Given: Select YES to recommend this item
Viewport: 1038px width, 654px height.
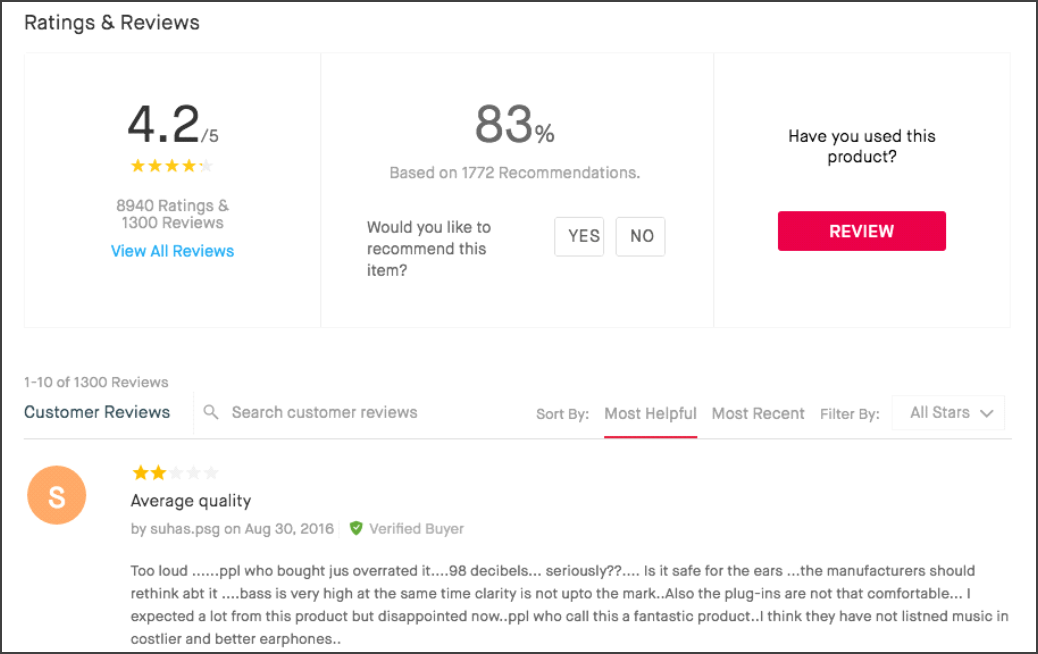Looking at the screenshot, I should coord(579,236).
